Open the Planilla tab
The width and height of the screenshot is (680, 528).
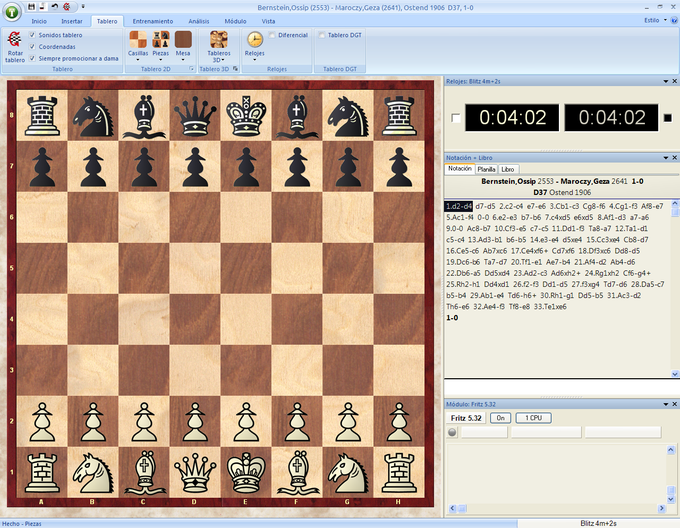tap(486, 169)
